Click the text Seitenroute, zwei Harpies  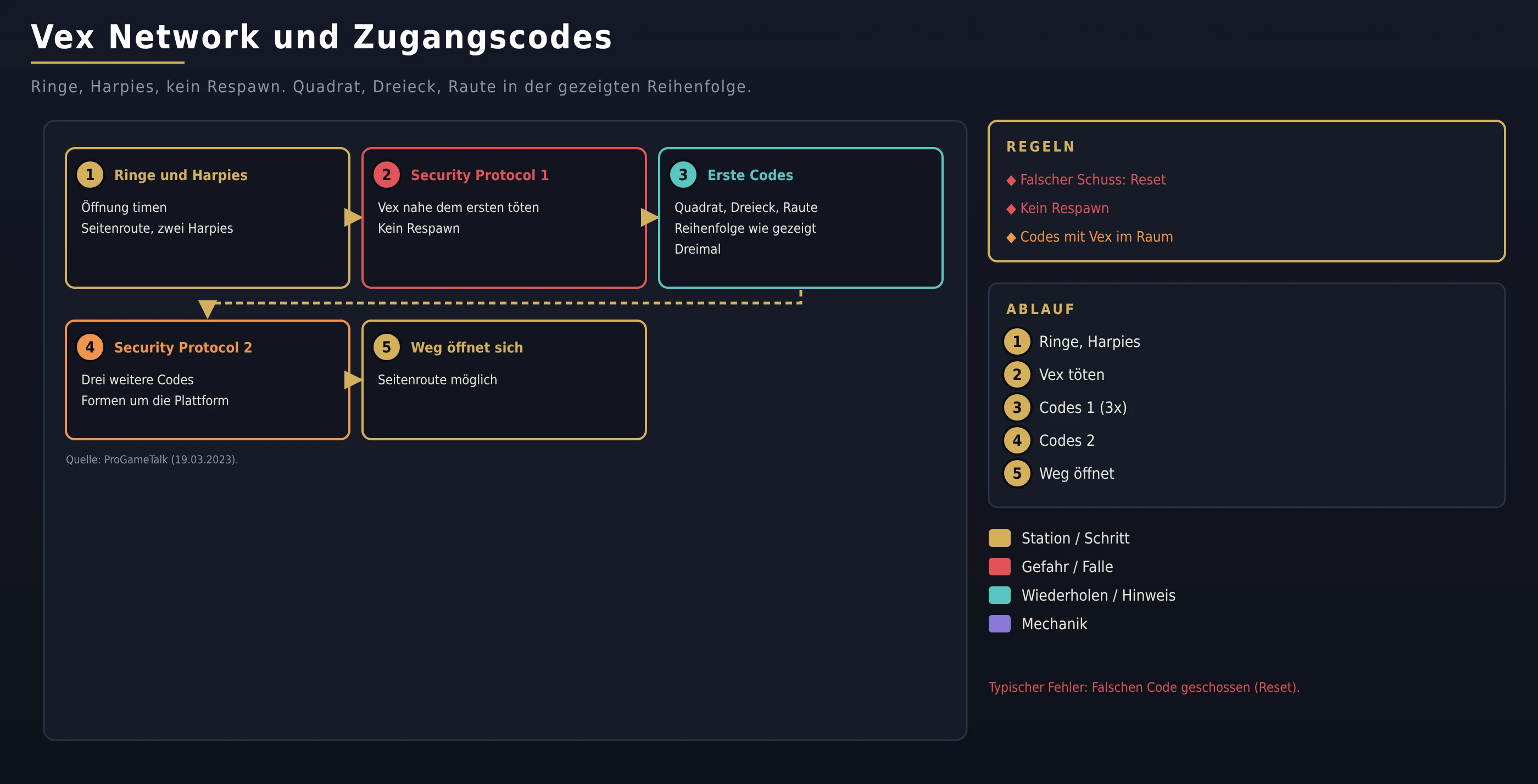tap(157, 228)
